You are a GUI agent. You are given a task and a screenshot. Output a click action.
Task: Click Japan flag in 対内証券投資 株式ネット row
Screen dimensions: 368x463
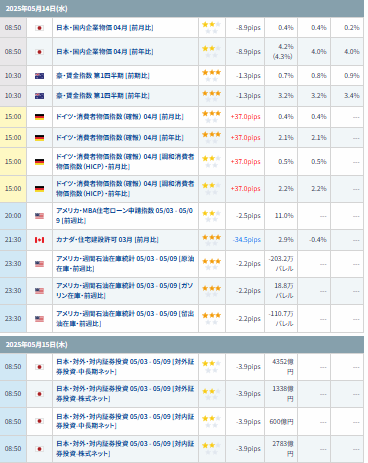39,449
